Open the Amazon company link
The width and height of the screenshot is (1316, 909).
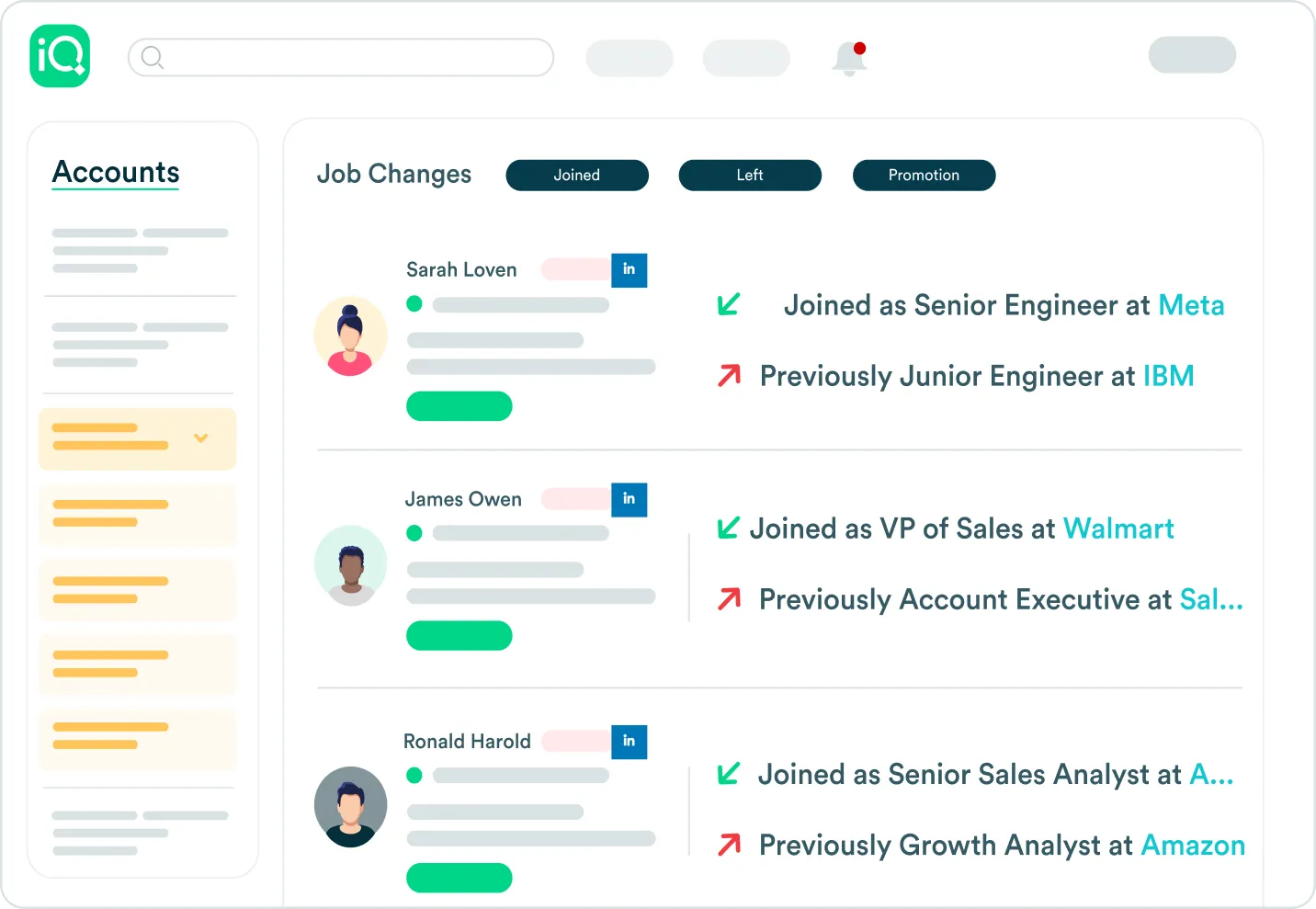pyautogui.click(x=1192, y=846)
